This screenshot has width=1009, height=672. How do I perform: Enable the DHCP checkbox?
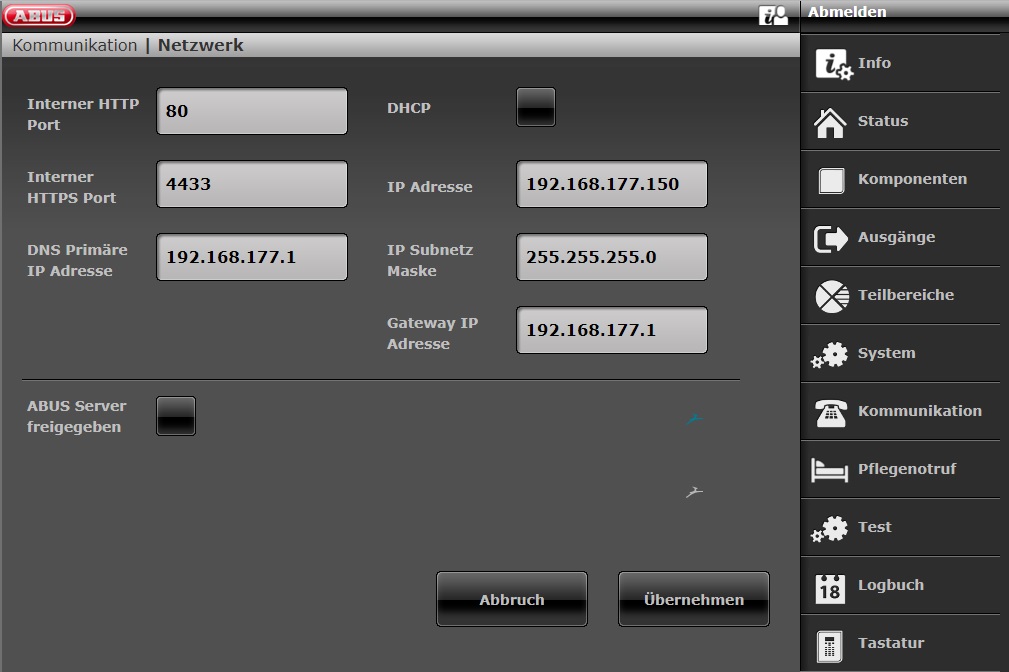pyautogui.click(x=535, y=108)
